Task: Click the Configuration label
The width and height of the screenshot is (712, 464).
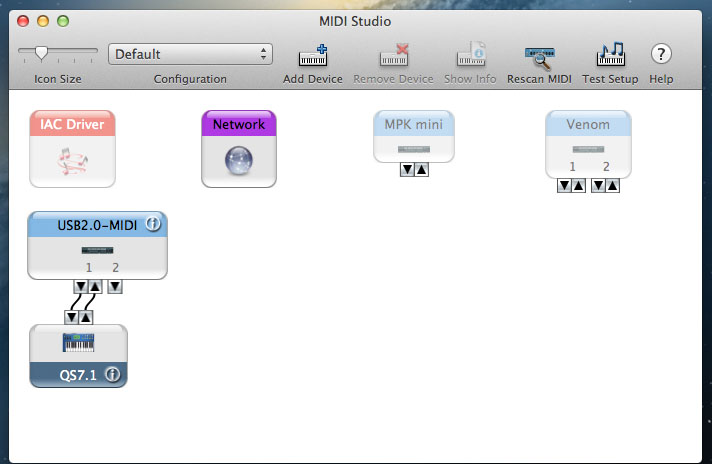Action: click(x=190, y=79)
